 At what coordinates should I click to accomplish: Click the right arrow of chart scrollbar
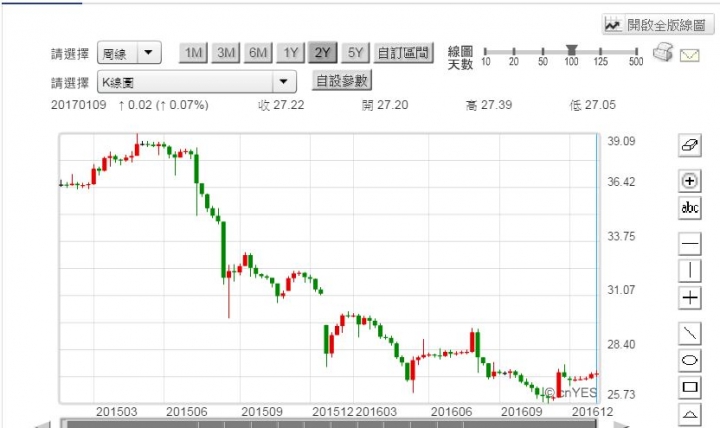620,424
